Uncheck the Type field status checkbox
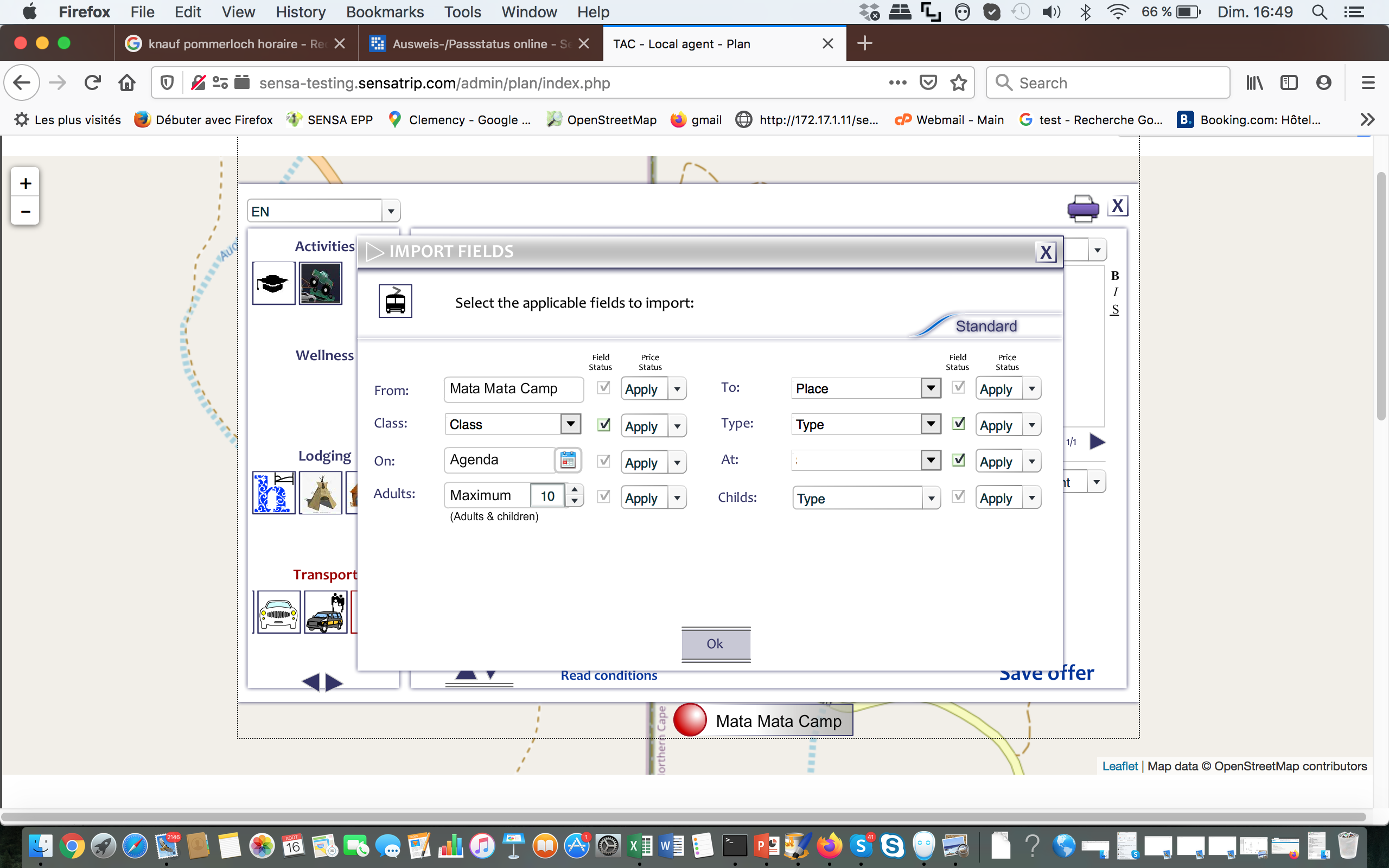Screen dimensions: 1389x868 pos(958,424)
